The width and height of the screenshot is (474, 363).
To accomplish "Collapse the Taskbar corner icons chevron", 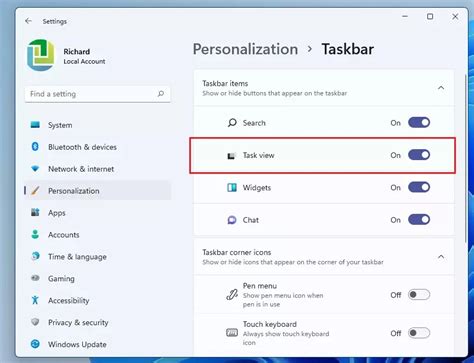I will [x=441, y=257].
